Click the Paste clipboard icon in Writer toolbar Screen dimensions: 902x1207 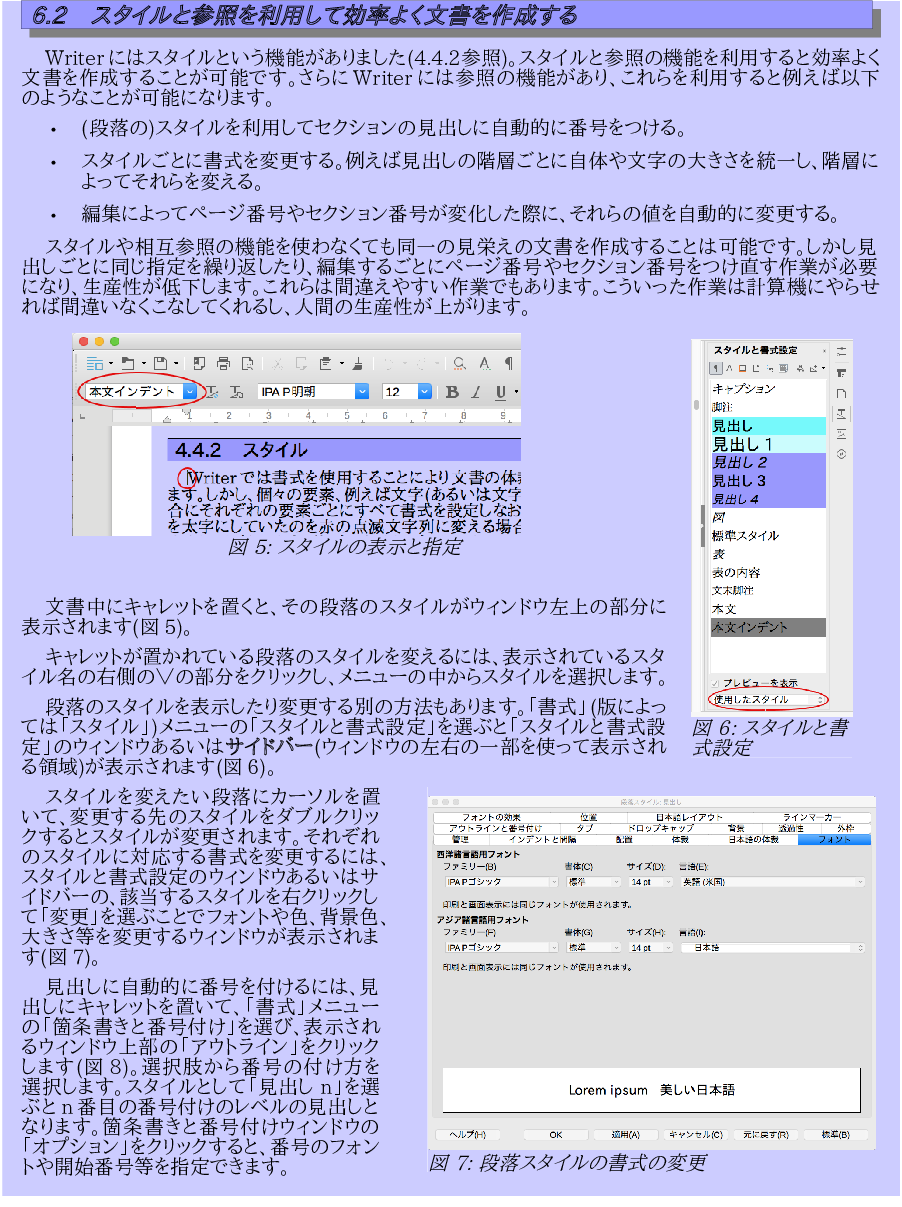point(325,363)
